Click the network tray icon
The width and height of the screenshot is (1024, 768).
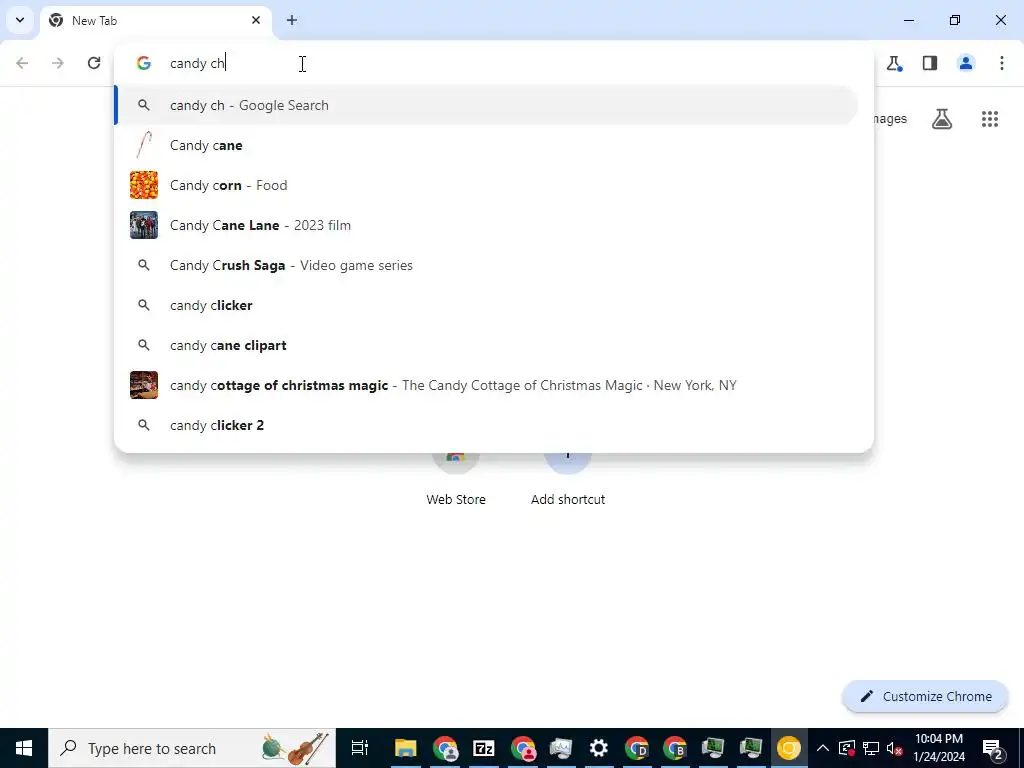click(x=871, y=748)
